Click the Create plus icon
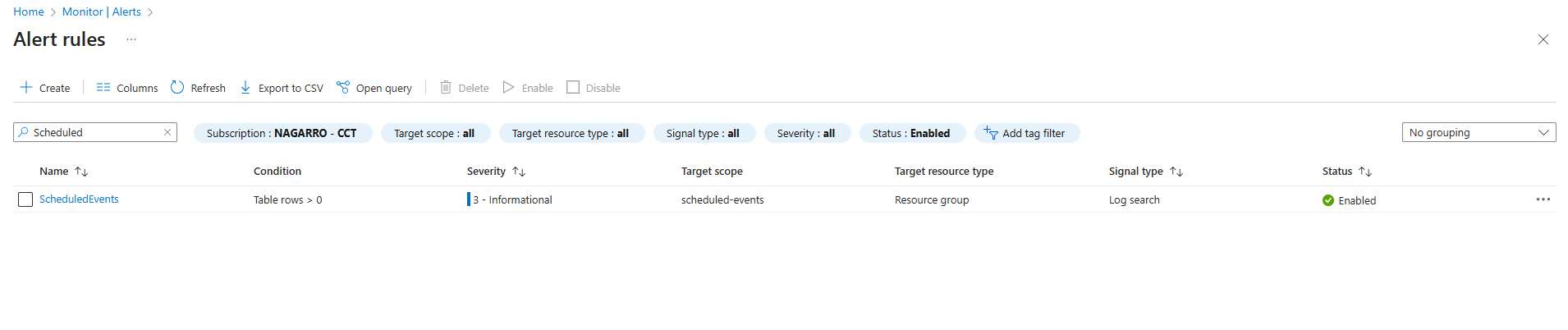Screen dimensions: 1568x330 pyautogui.click(x=26, y=87)
